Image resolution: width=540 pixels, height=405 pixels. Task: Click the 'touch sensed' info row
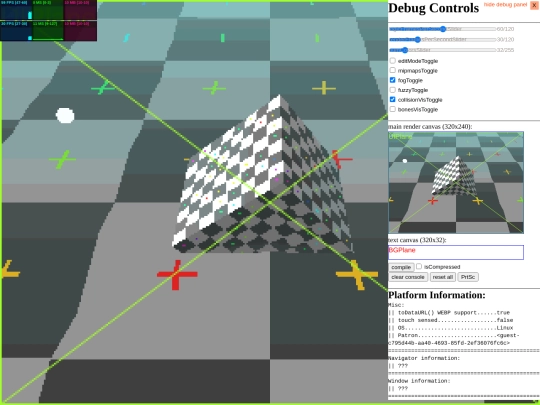click(451, 320)
